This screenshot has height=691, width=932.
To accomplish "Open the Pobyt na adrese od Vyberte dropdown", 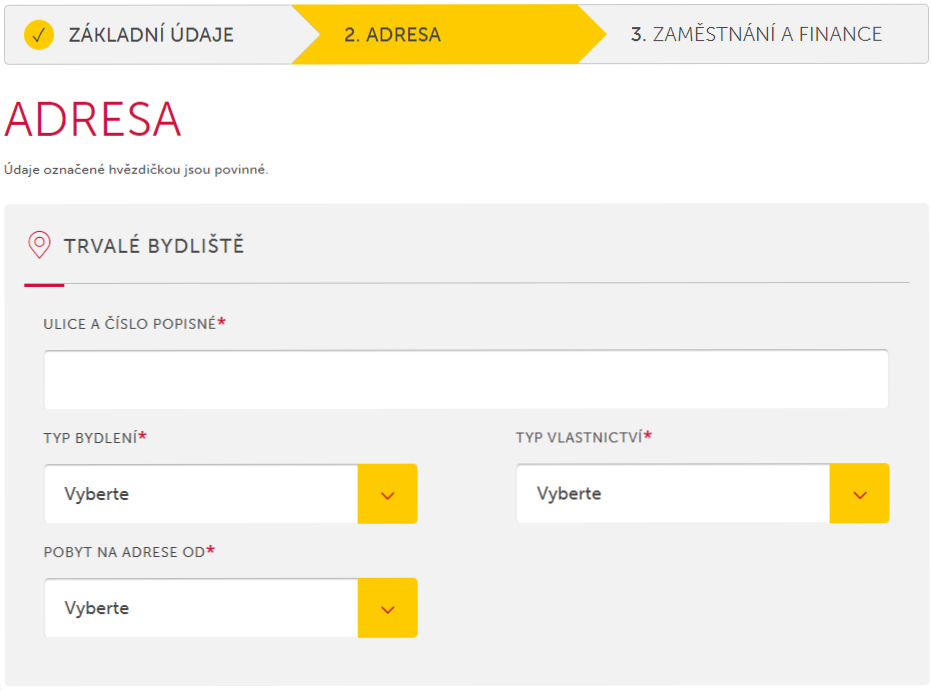I will (201, 608).
